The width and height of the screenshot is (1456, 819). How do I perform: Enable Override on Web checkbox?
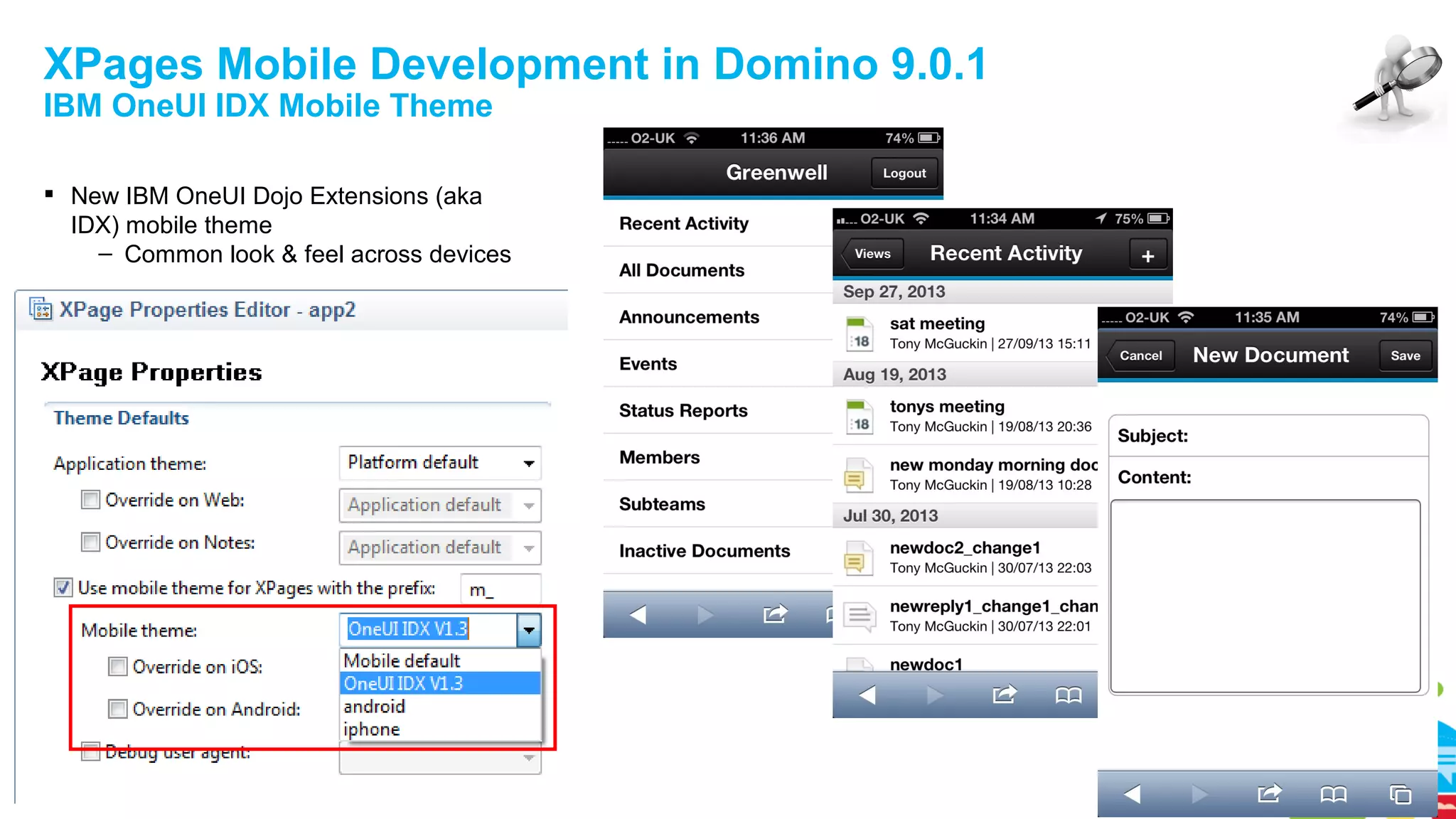[x=90, y=500]
